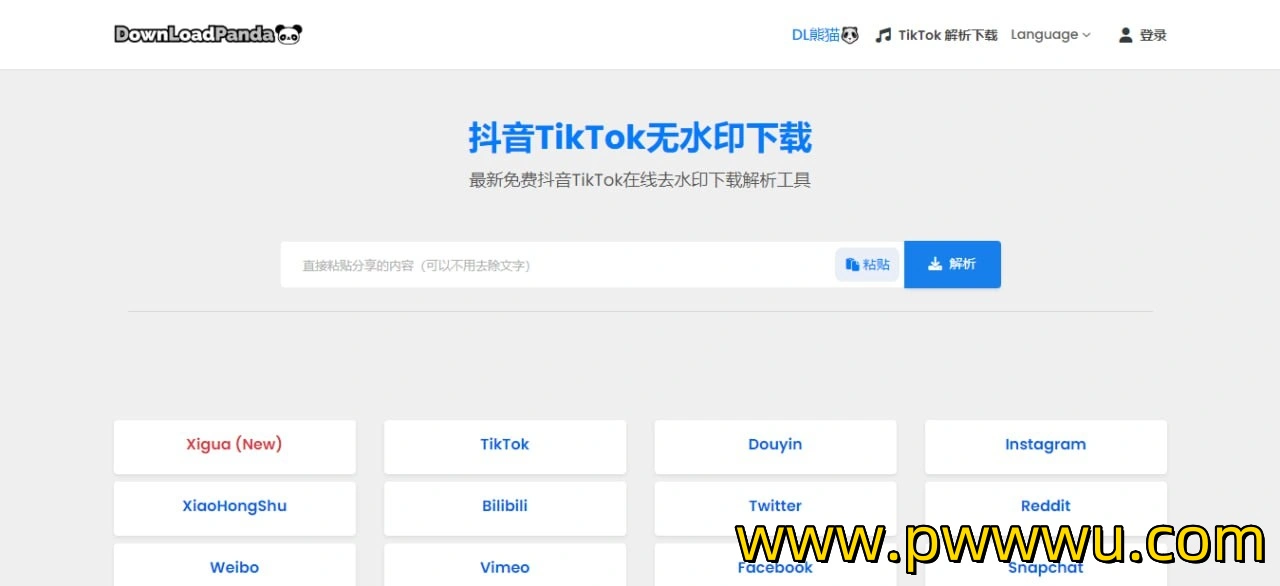Click the DownLoadPanda logo
The image size is (1280, 586).
[208, 34]
